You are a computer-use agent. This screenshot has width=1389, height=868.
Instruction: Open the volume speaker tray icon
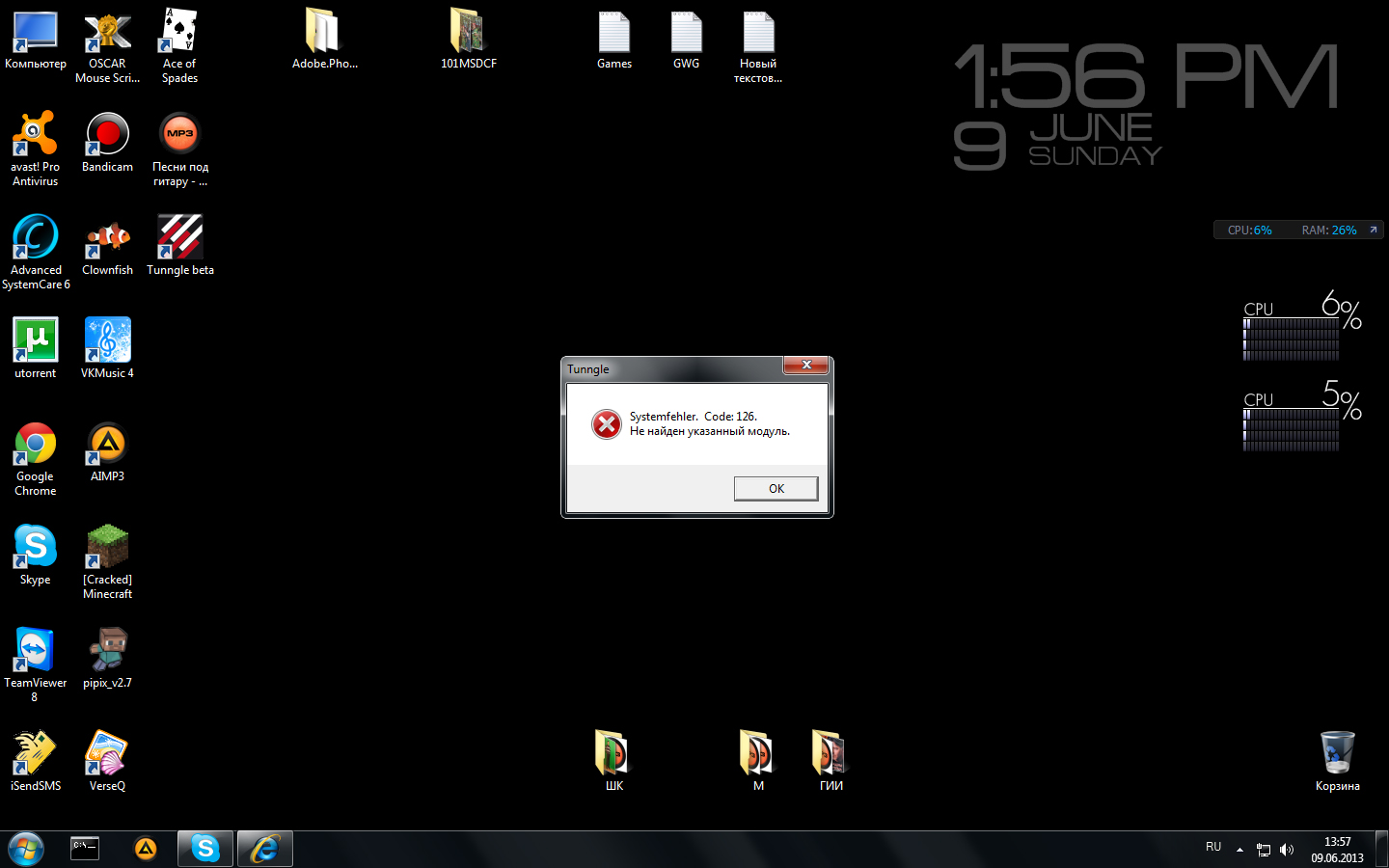pos(1287,850)
